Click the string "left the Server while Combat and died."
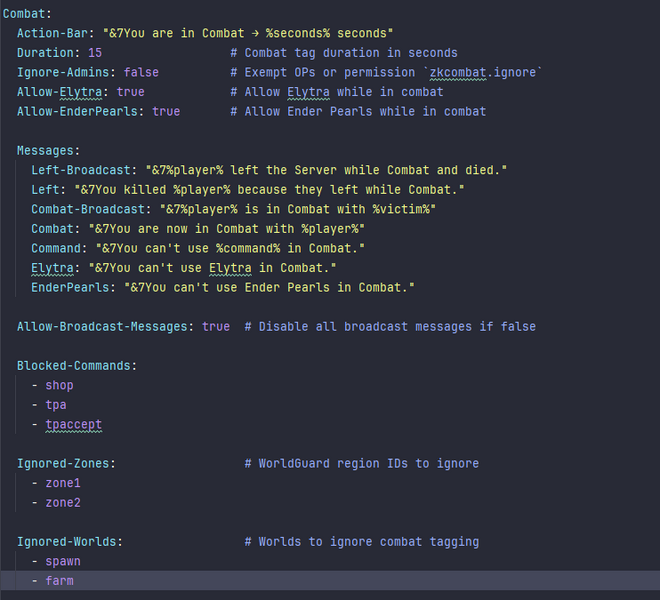 [x=365, y=170]
